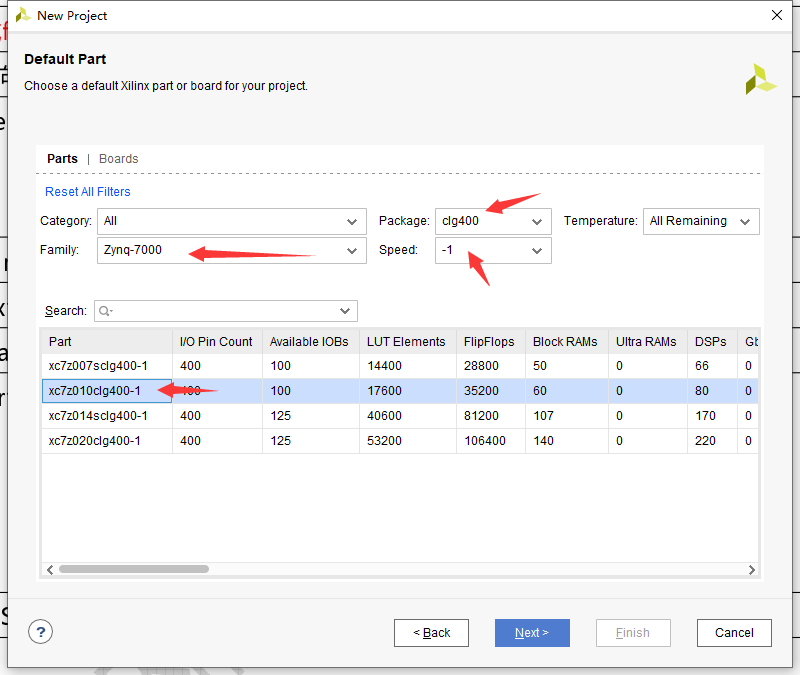Sort by the I/O Pin Count column
The height and width of the screenshot is (675, 800).
coord(217,342)
